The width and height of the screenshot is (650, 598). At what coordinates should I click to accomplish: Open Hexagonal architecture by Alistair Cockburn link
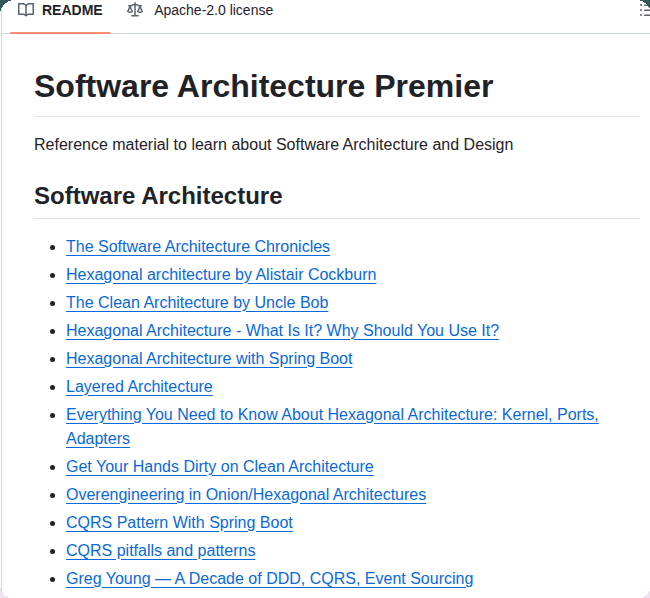pyautogui.click(x=221, y=275)
